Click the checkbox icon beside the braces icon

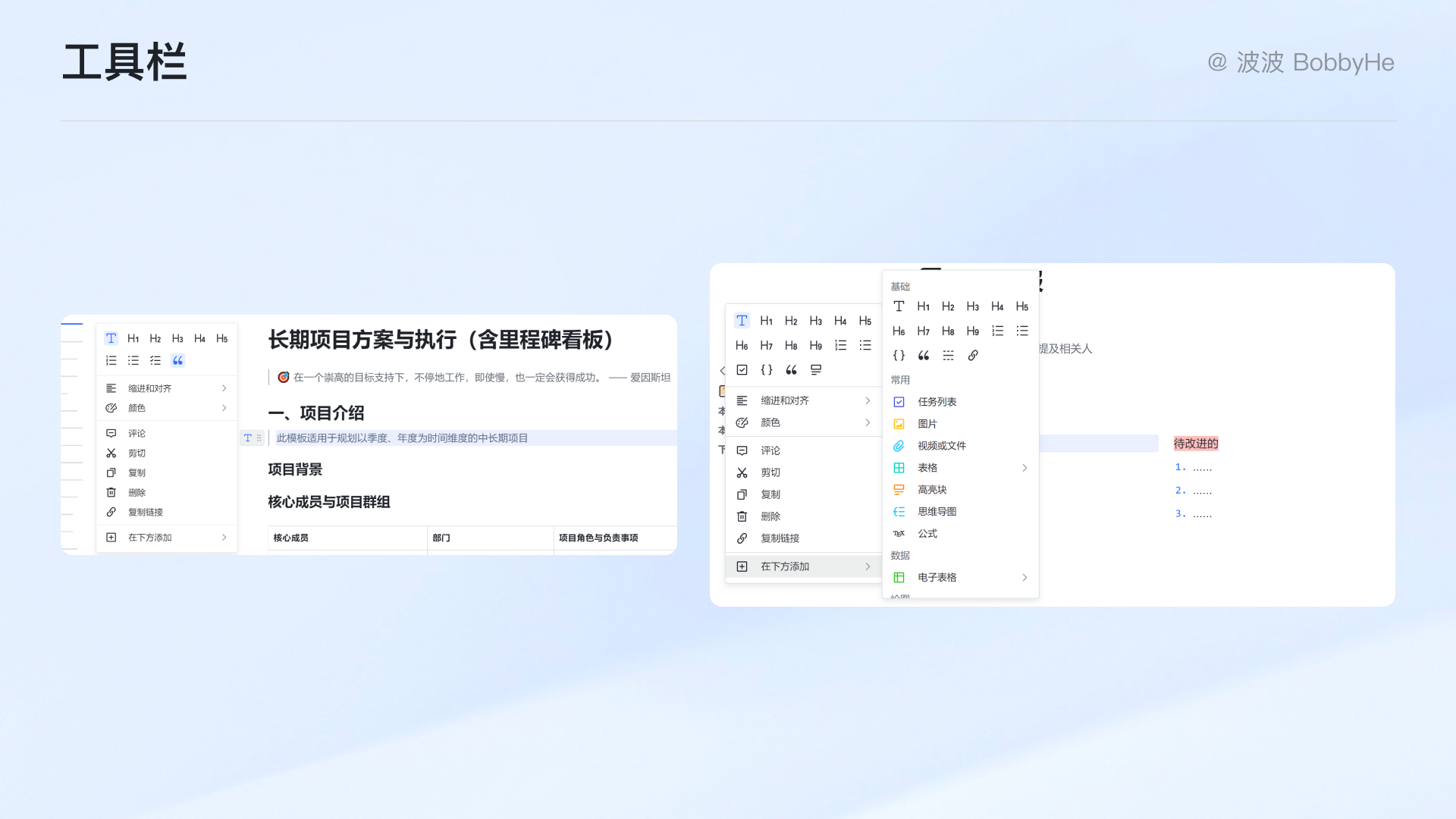pyautogui.click(x=742, y=370)
